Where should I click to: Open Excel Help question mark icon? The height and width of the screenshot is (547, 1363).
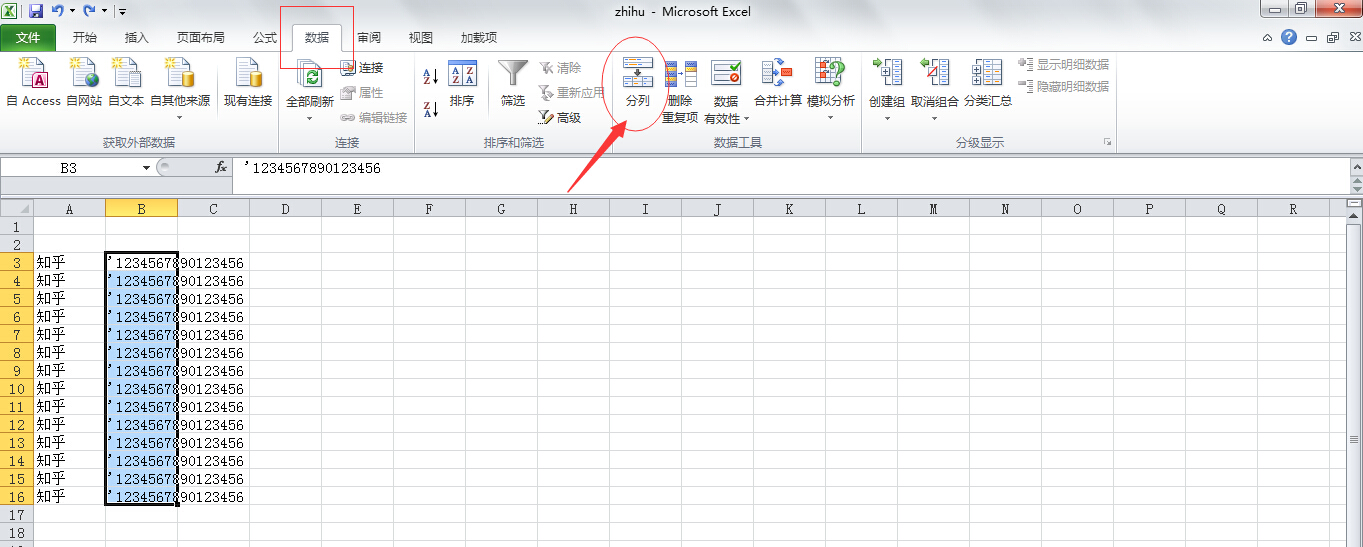[1289, 37]
